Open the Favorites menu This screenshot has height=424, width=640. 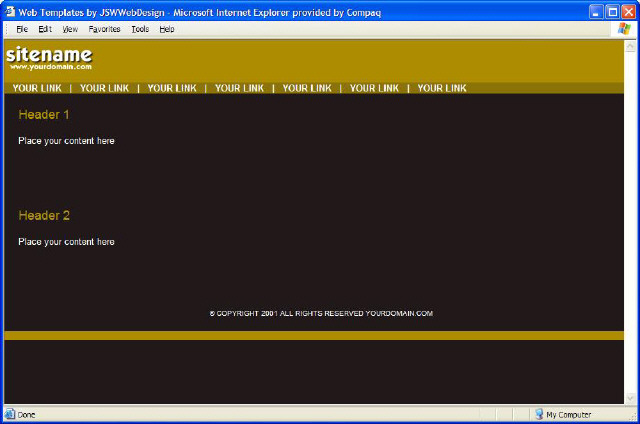tap(104, 29)
